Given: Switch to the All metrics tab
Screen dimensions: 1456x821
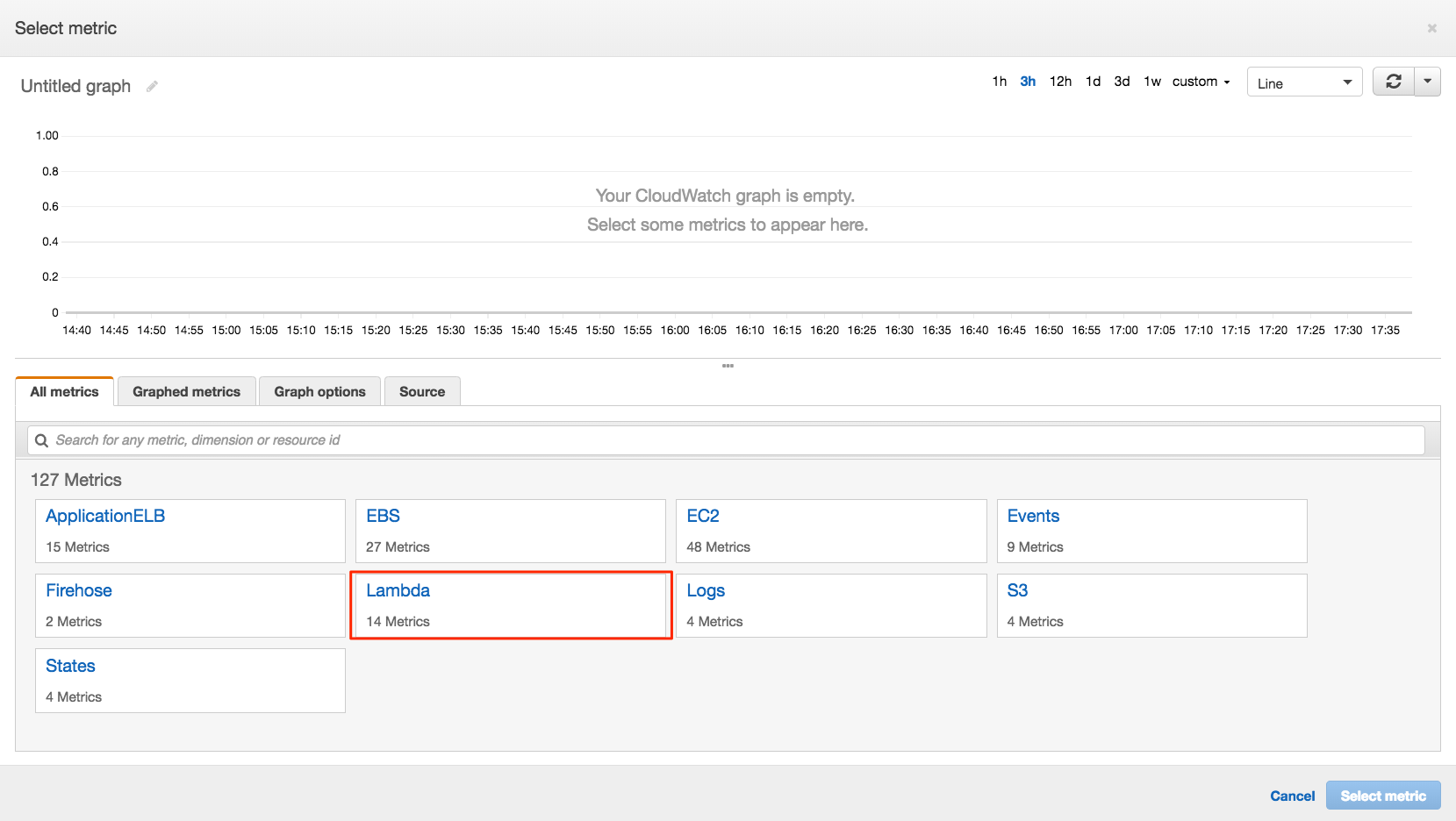Looking at the screenshot, I should 65,392.
